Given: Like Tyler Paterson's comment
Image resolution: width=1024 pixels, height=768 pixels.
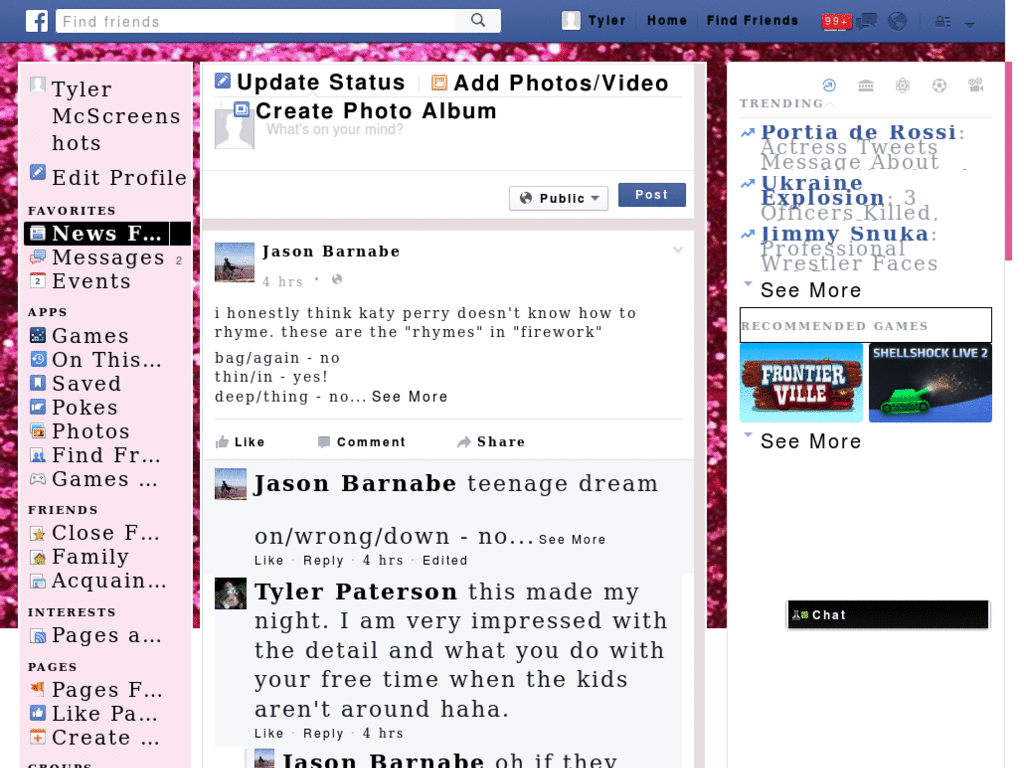Looking at the screenshot, I should [268, 733].
